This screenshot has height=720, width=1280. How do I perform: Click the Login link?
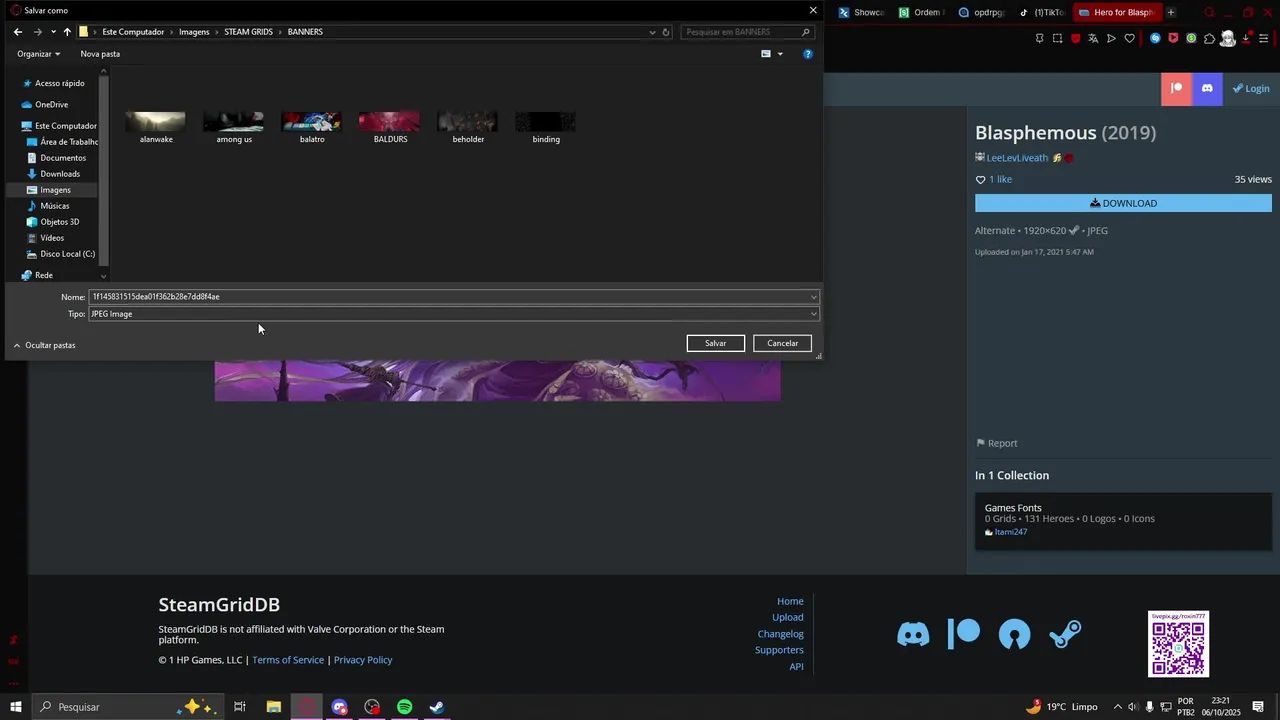[1251, 89]
